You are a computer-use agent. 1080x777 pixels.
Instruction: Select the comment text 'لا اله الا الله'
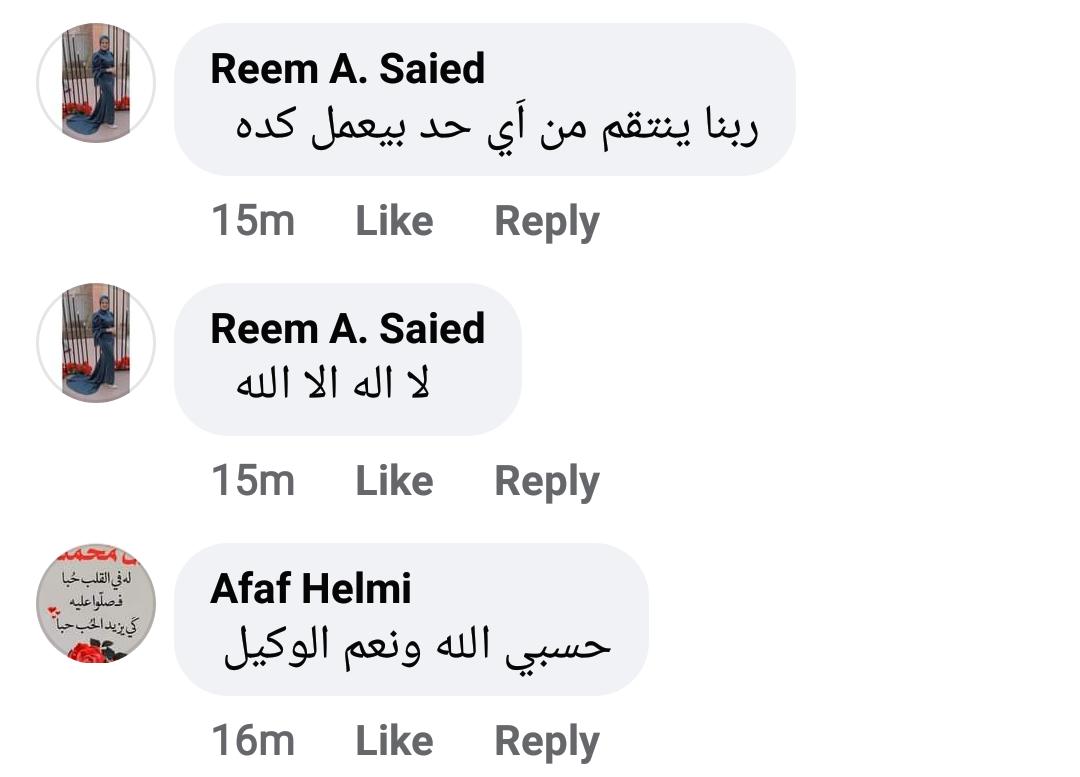pyautogui.click(x=333, y=386)
